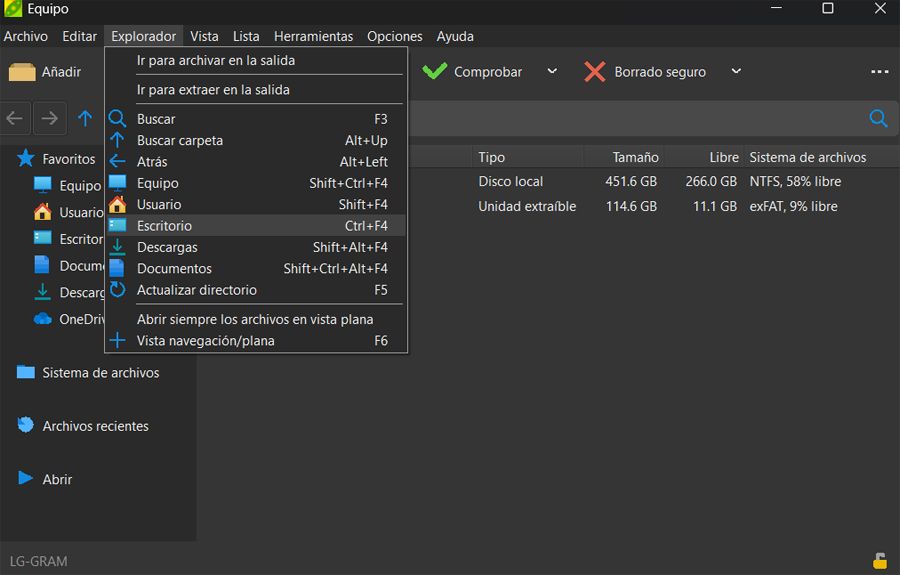Click the Archivos recientes clock icon
The height and width of the screenshot is (575, 900).
coord(26,425)
